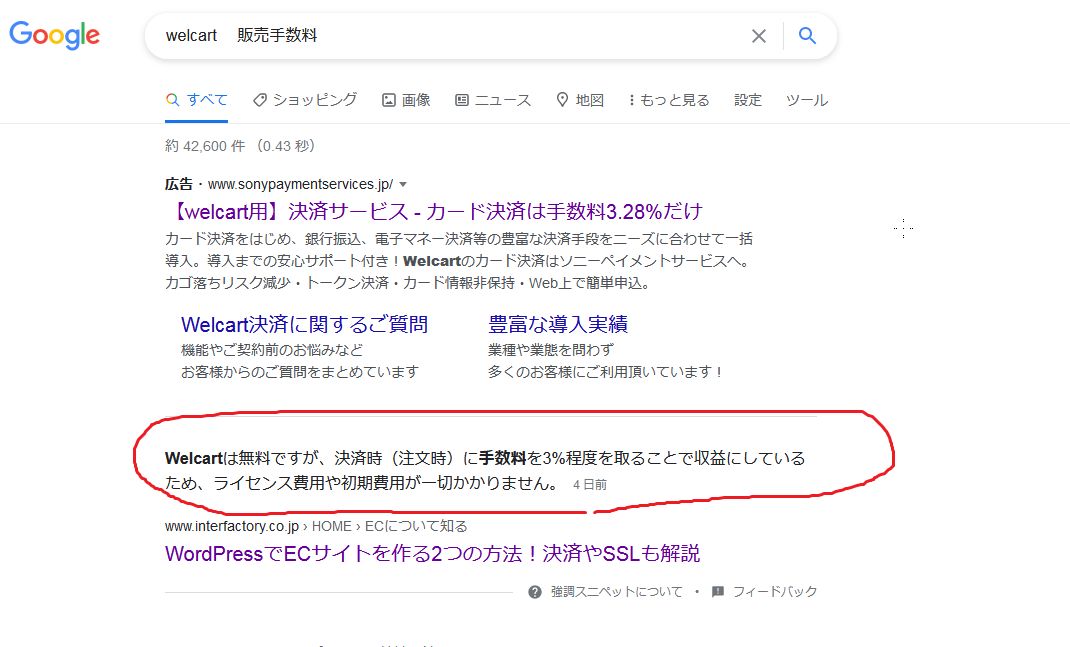Click the 4 日前 date label

pyautogui.click(x=590, y=485)
